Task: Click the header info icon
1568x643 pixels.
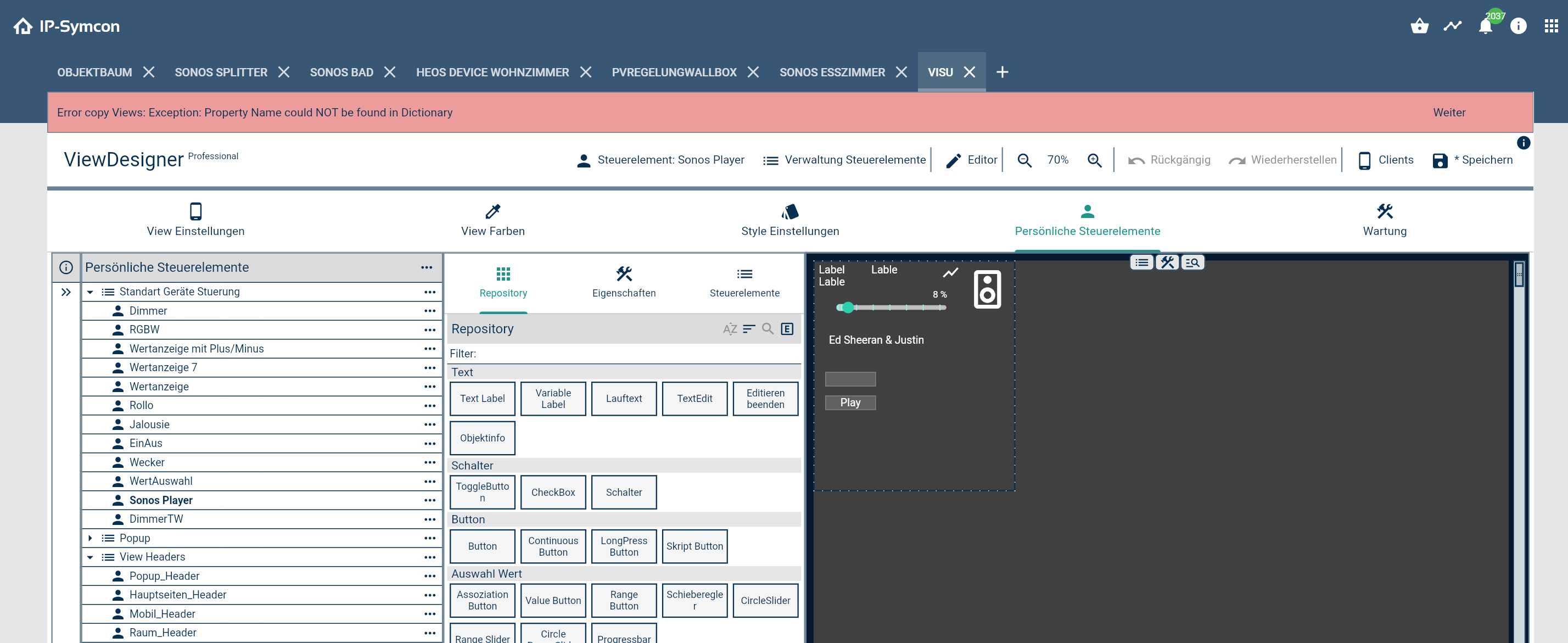Action: (x=1518, y=26)
